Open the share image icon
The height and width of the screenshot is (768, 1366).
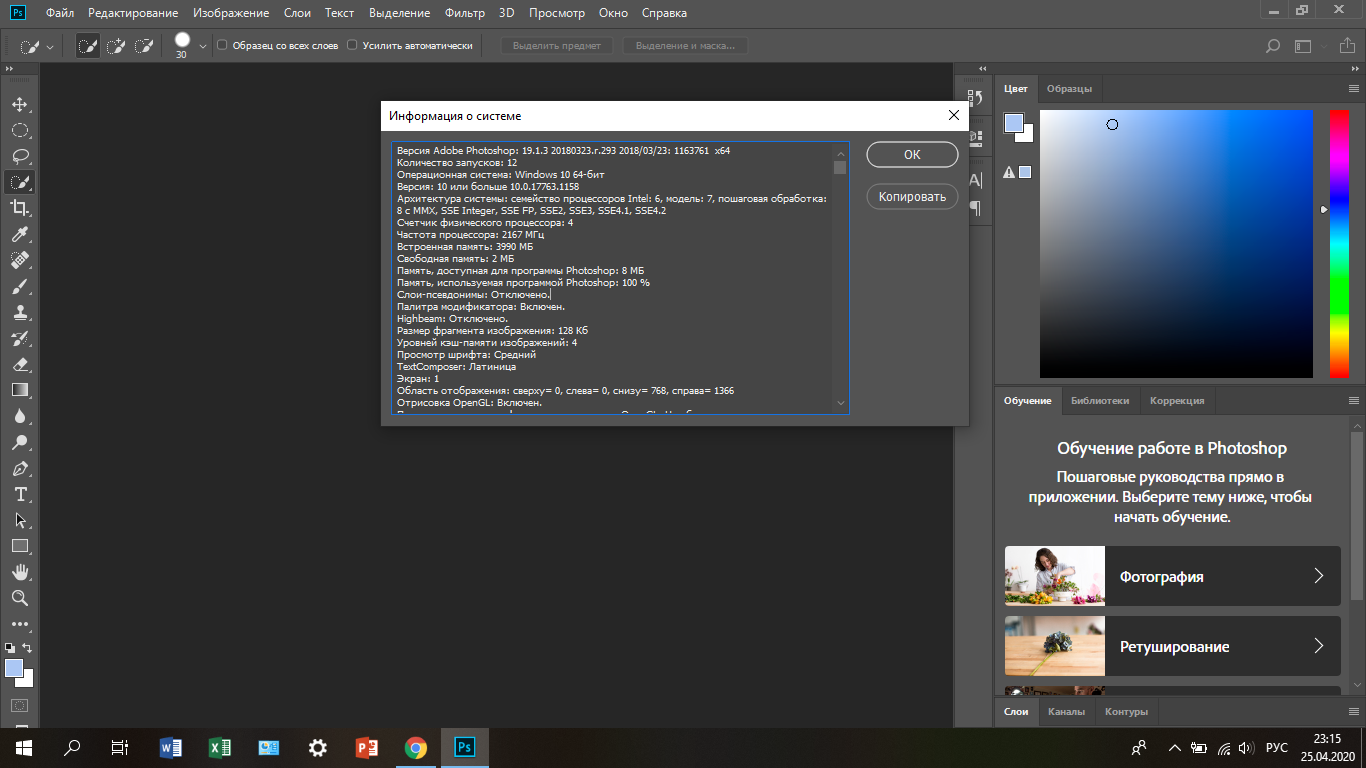1347,46
